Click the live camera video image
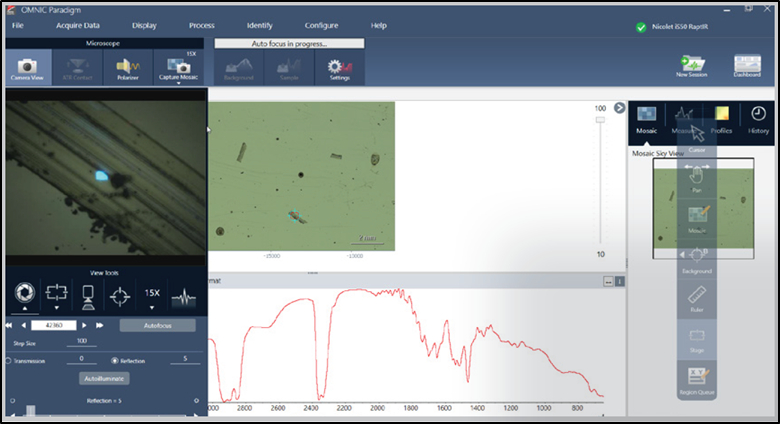780x424 pixels. pos(106,179)
